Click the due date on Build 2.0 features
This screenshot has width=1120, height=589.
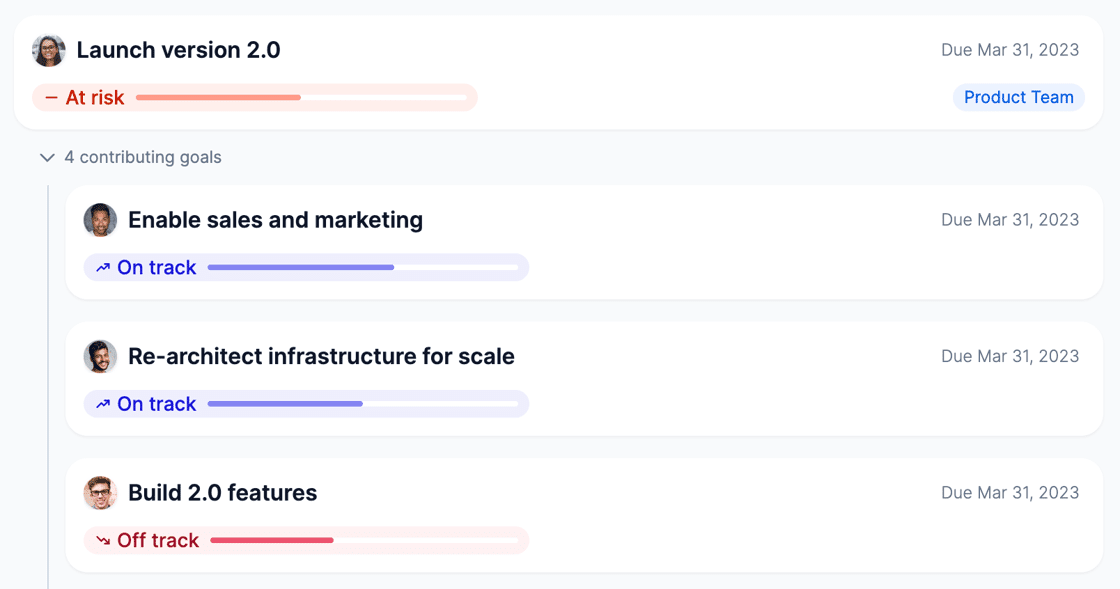tap(1009, 493)
